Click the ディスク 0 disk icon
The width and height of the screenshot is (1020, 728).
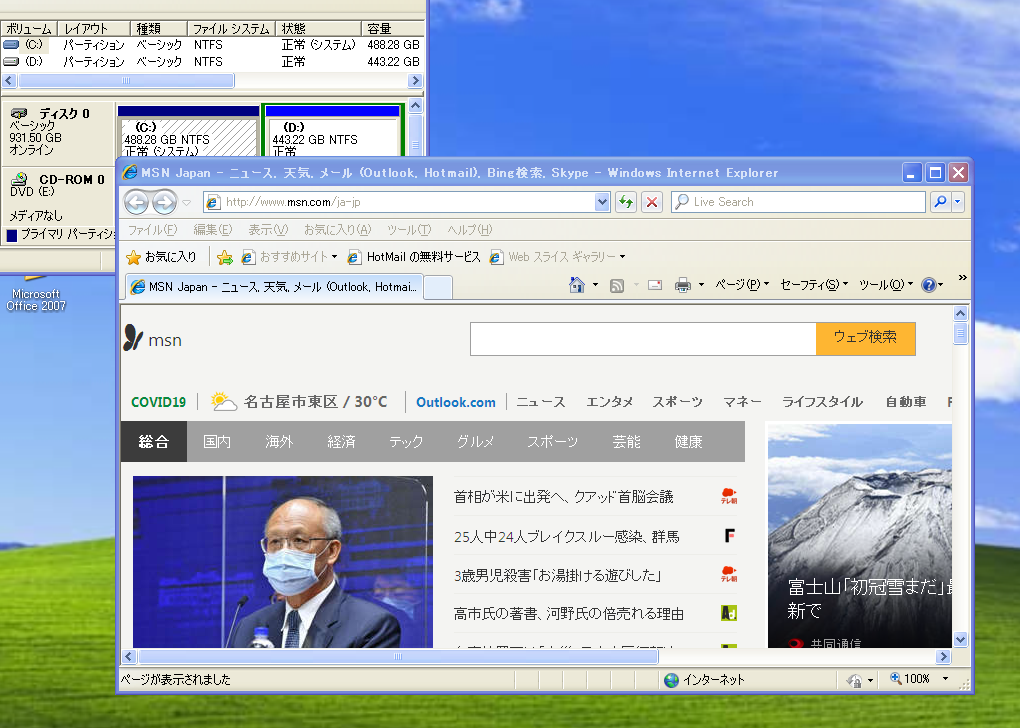pyautogui.click(x=19, y=113)
